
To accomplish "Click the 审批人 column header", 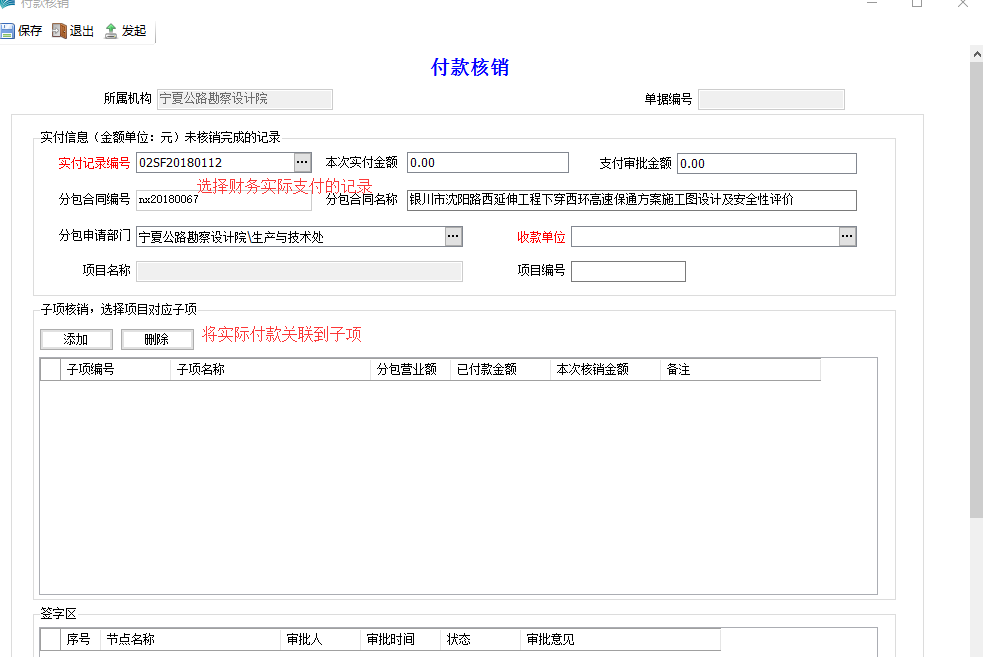I will click(x=320, y=639).
